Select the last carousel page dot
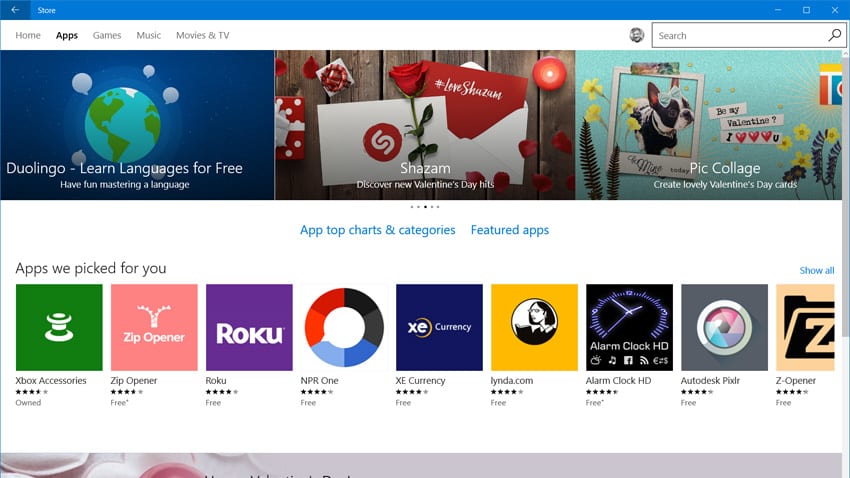 pos(438,206)
